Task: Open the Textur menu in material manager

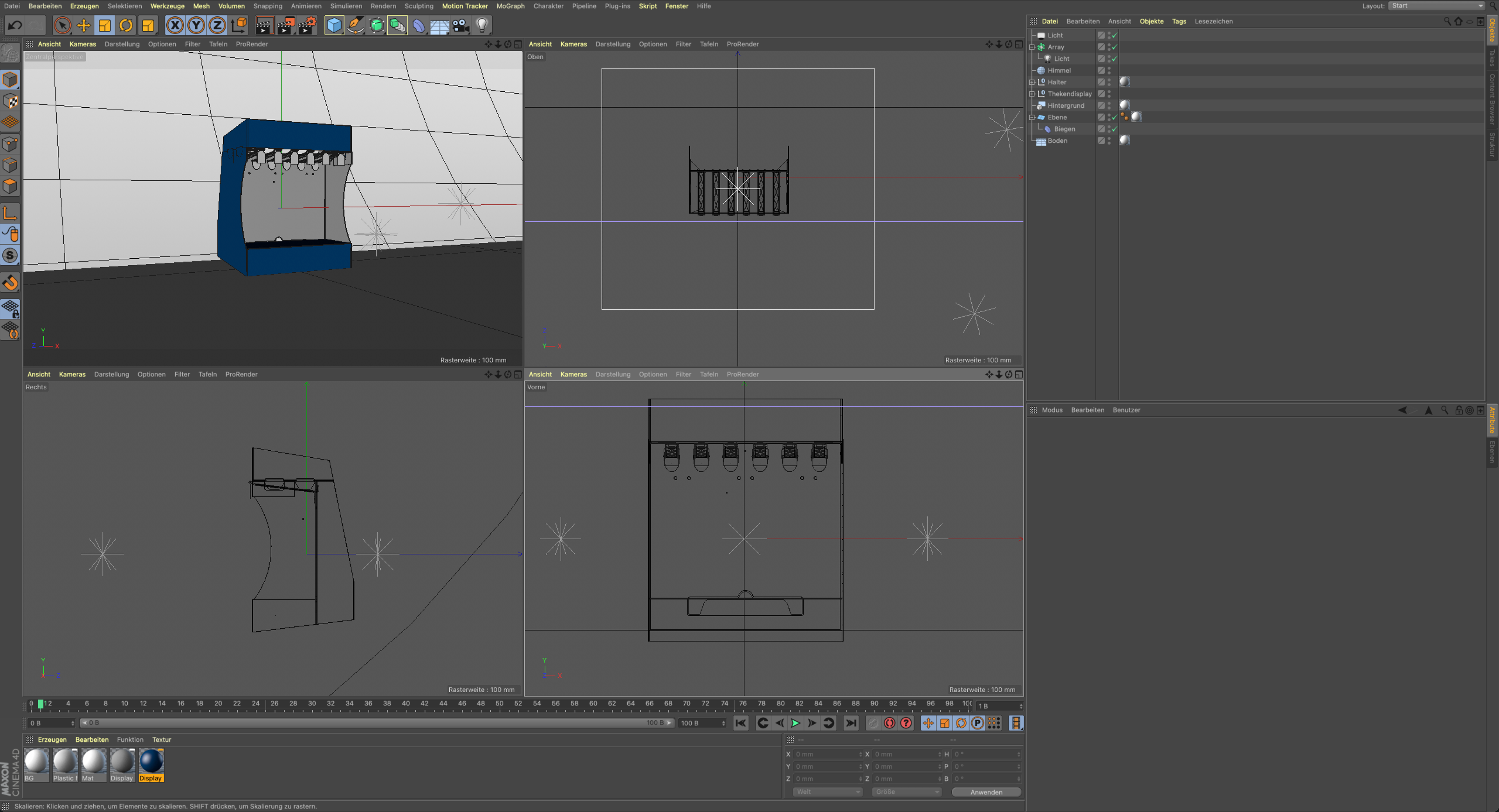Action: click(161, 739)
